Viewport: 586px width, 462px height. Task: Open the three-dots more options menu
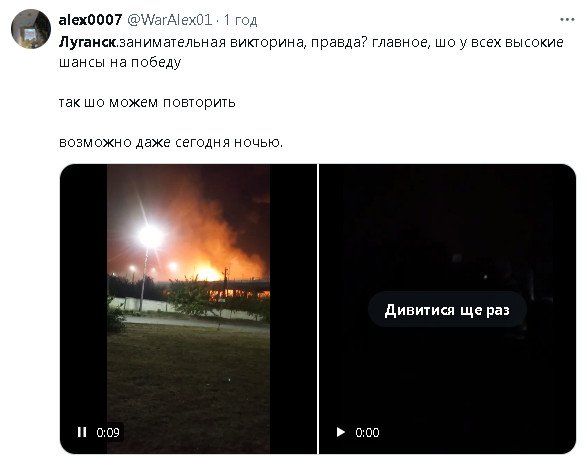point(567,19)
